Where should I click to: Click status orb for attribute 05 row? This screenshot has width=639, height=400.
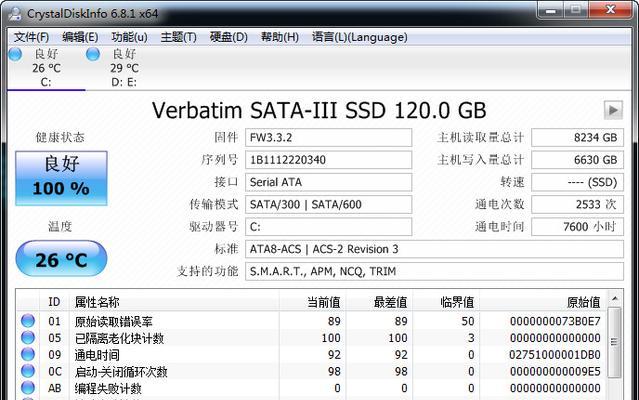[28, 337]
